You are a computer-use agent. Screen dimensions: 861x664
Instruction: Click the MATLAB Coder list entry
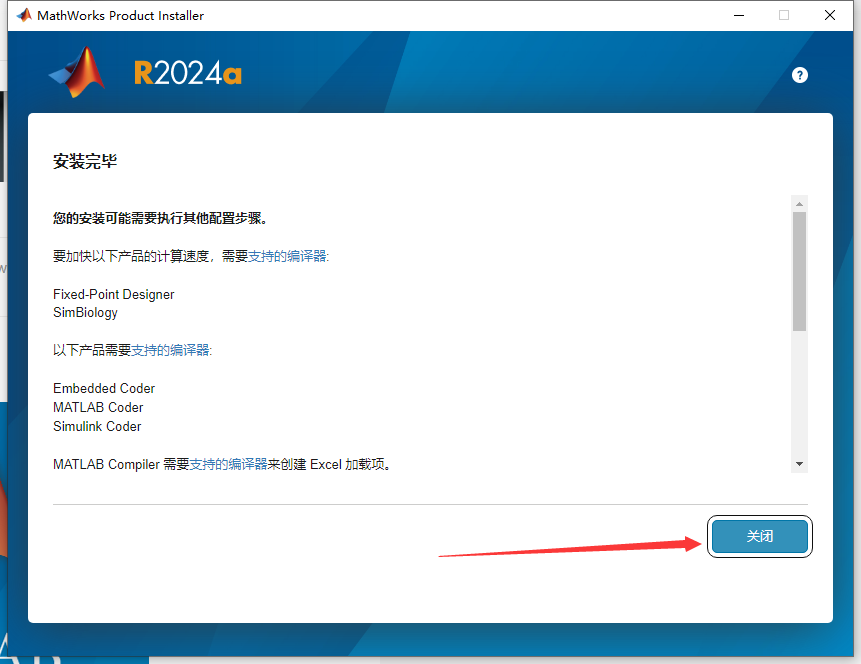click(x=97, y=407)
